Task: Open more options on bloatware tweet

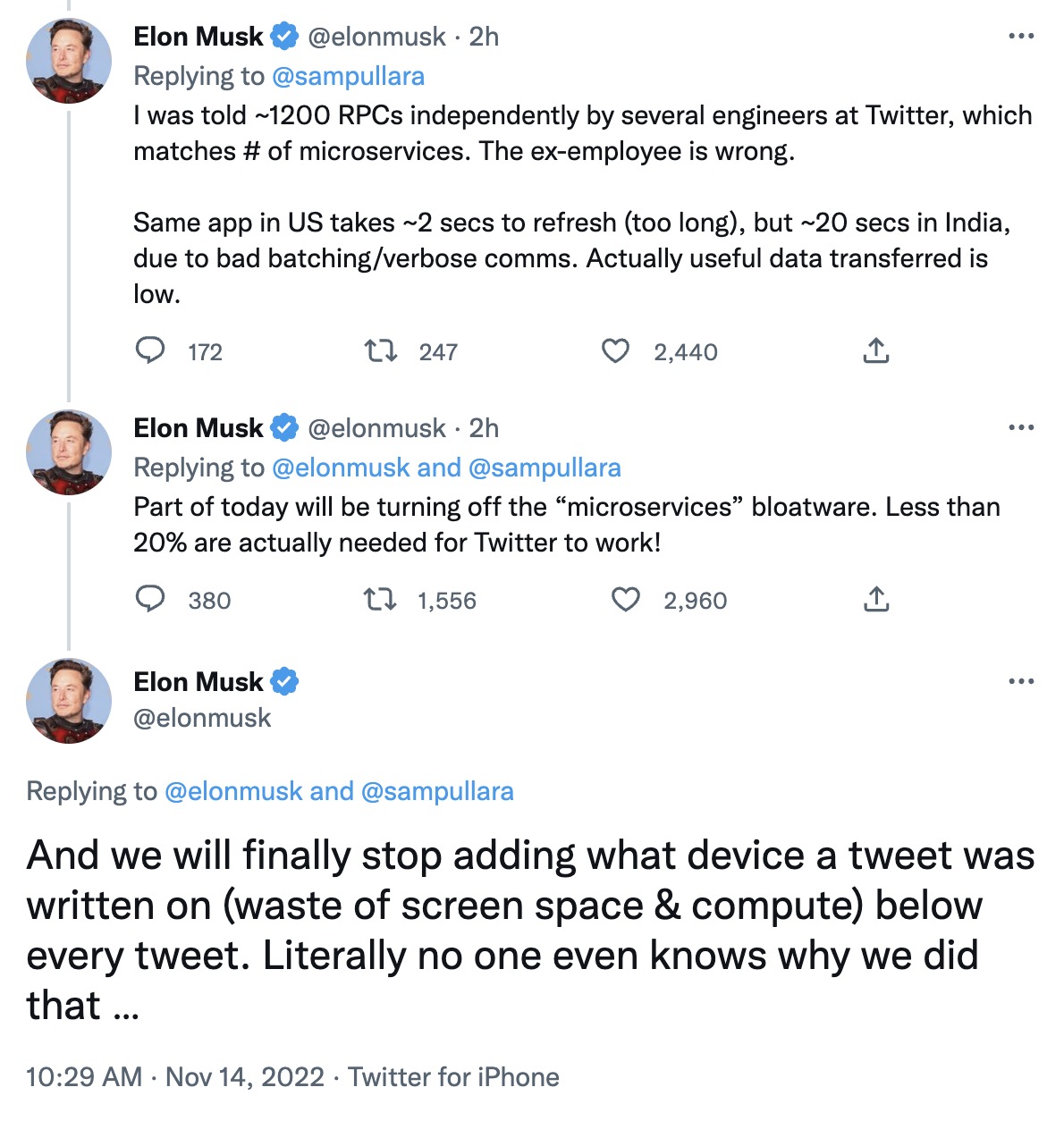Action: (x=1021, y=428)
